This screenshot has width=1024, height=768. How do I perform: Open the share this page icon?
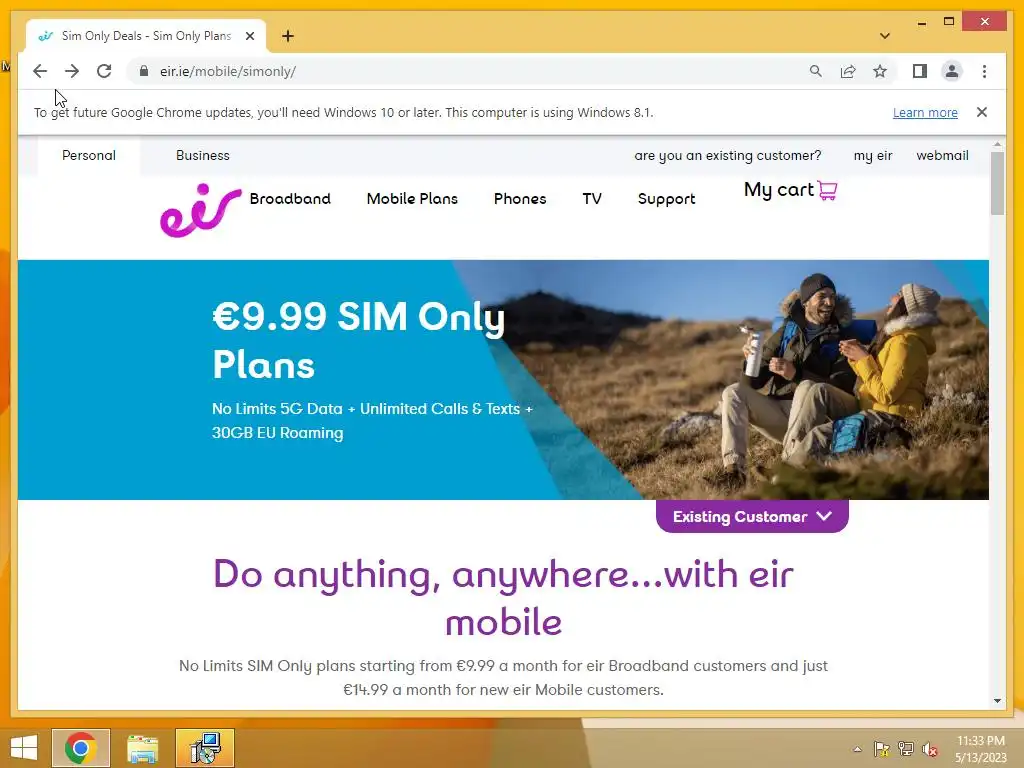(848, 71)
